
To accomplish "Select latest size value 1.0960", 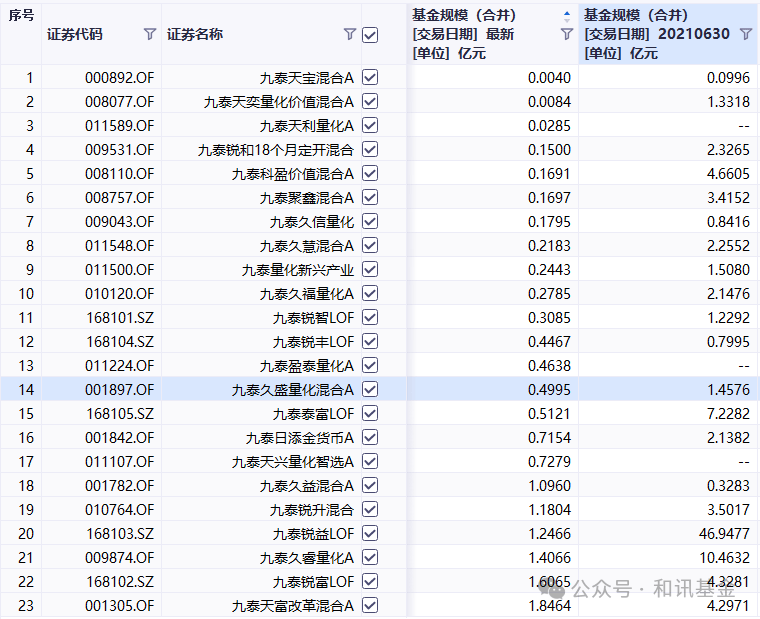I will coord(550,486).
